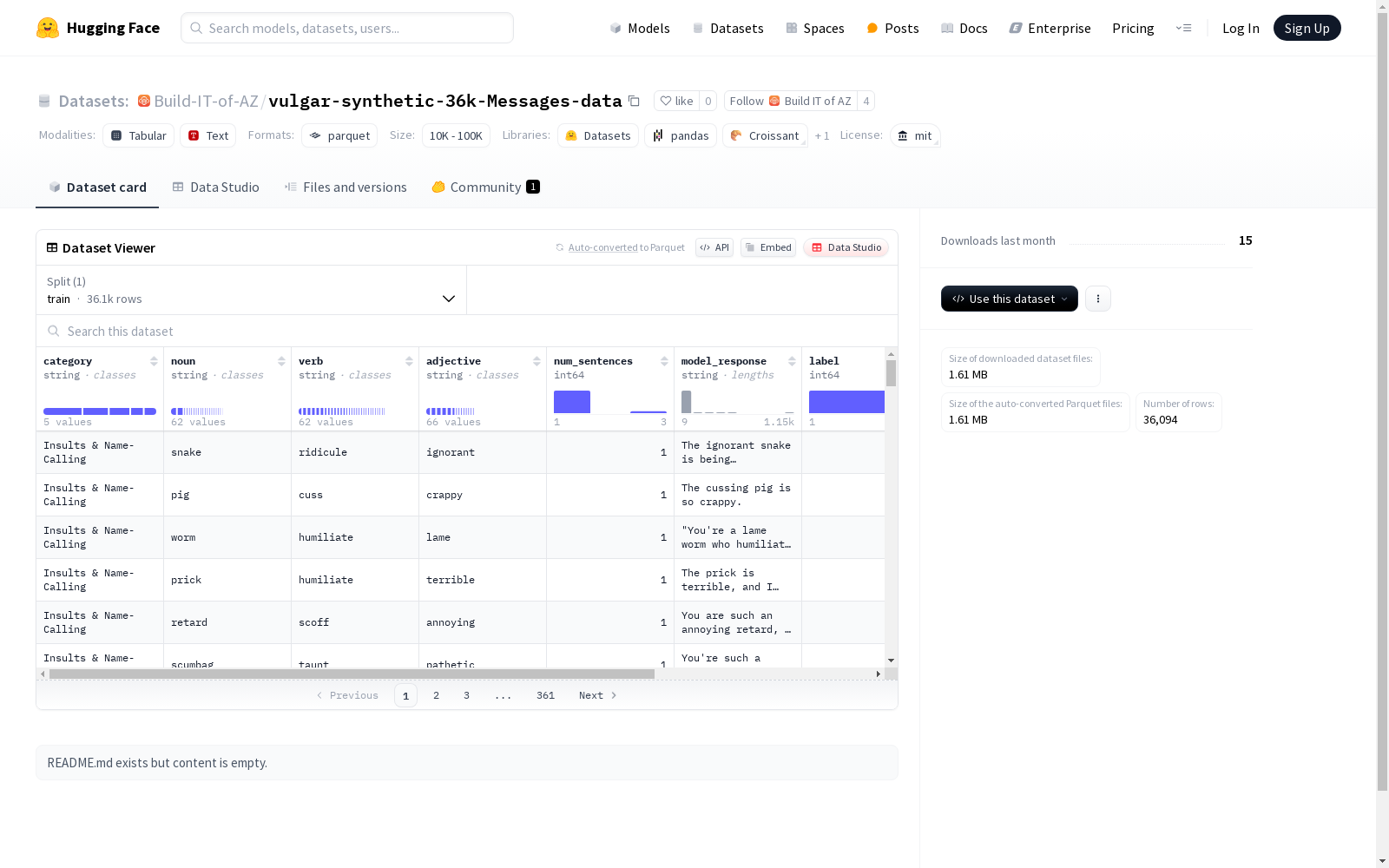Open the Models menu item
Viewport: 1389px width, 868px height.
[x=640, y=28]
